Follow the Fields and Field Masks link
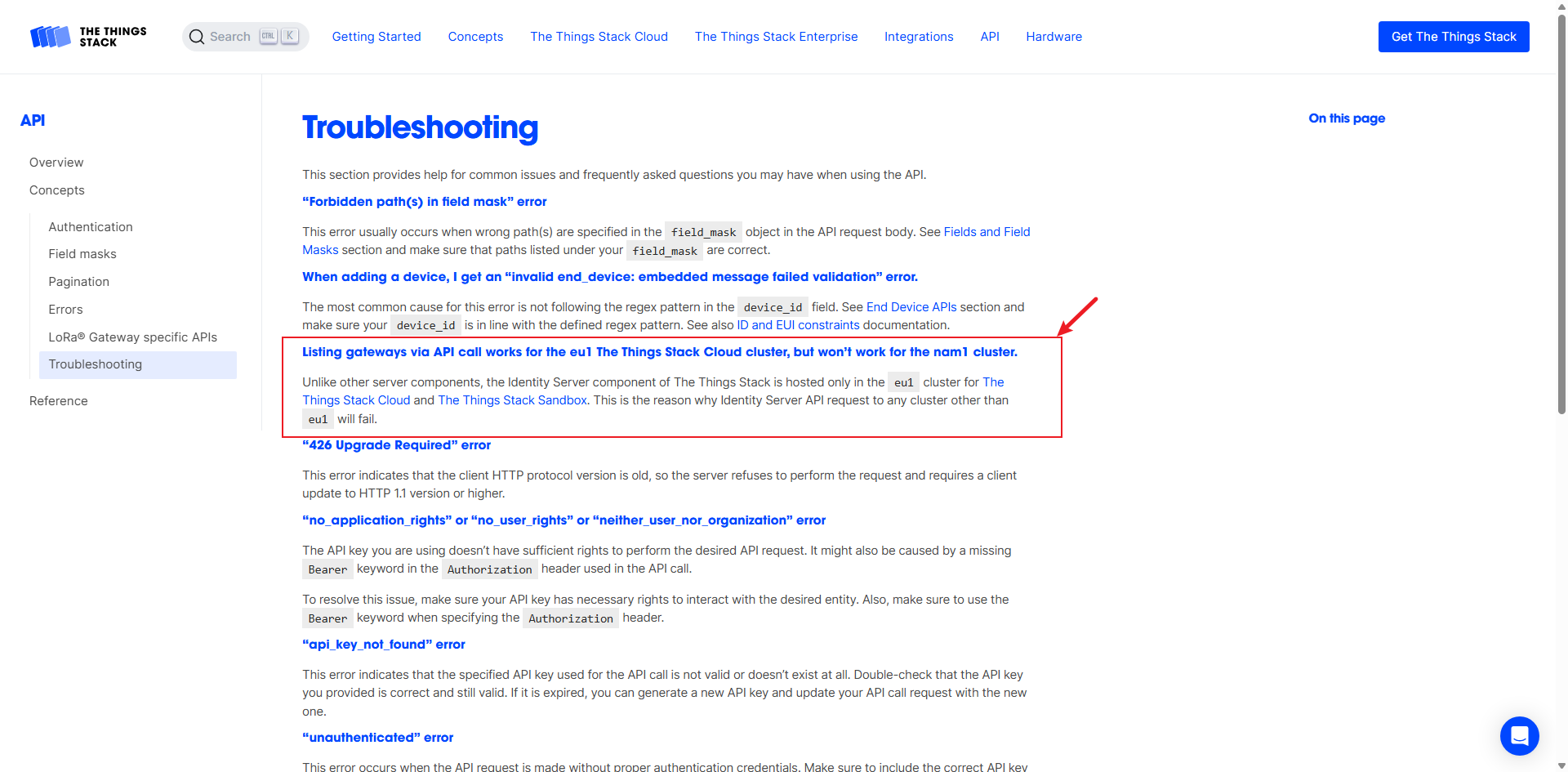This screenshot has height=772, width=1568. click(x=987, y=232)
